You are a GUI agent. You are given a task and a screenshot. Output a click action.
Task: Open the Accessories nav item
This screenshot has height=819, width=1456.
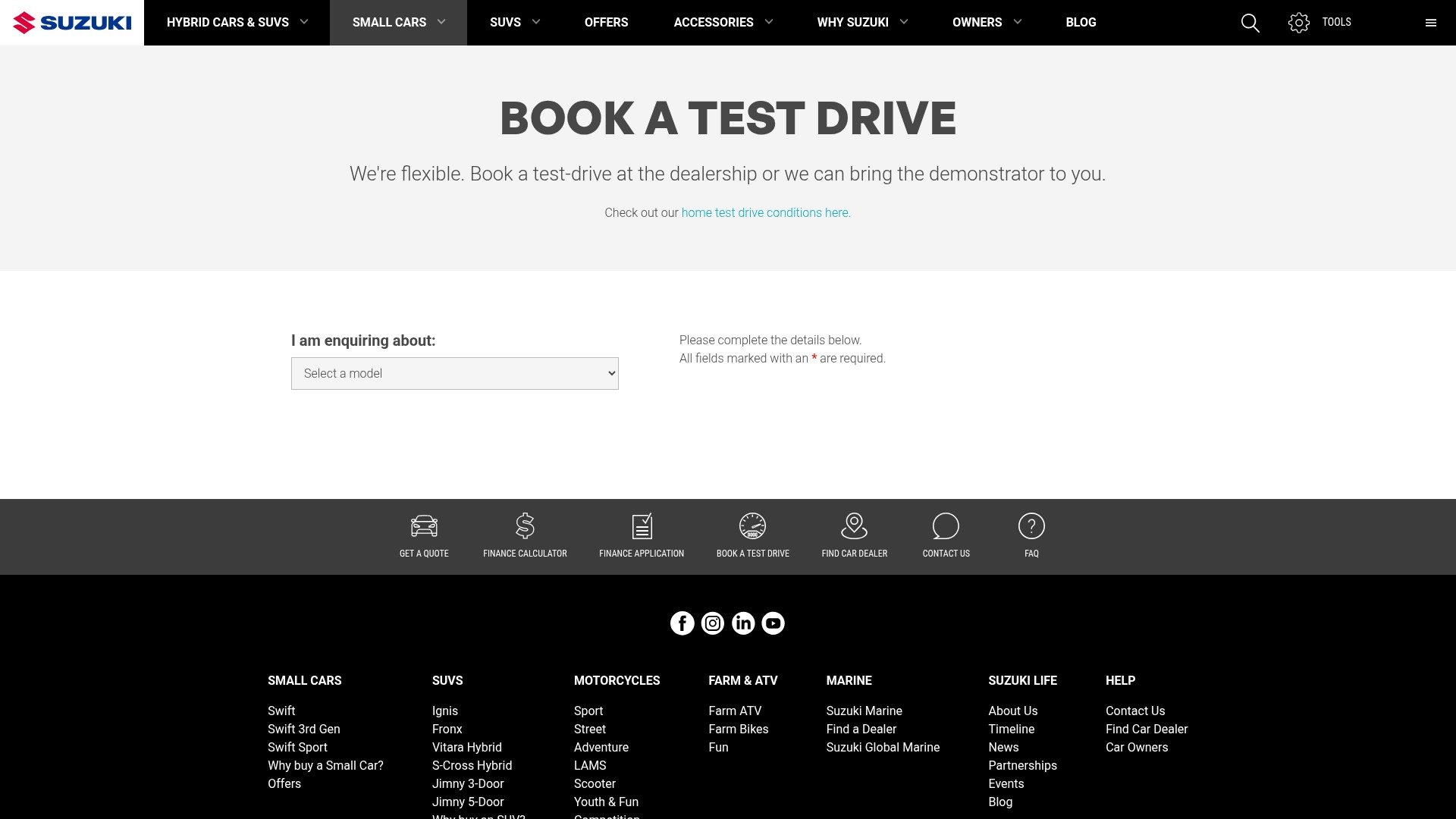(x=714, y=23)
